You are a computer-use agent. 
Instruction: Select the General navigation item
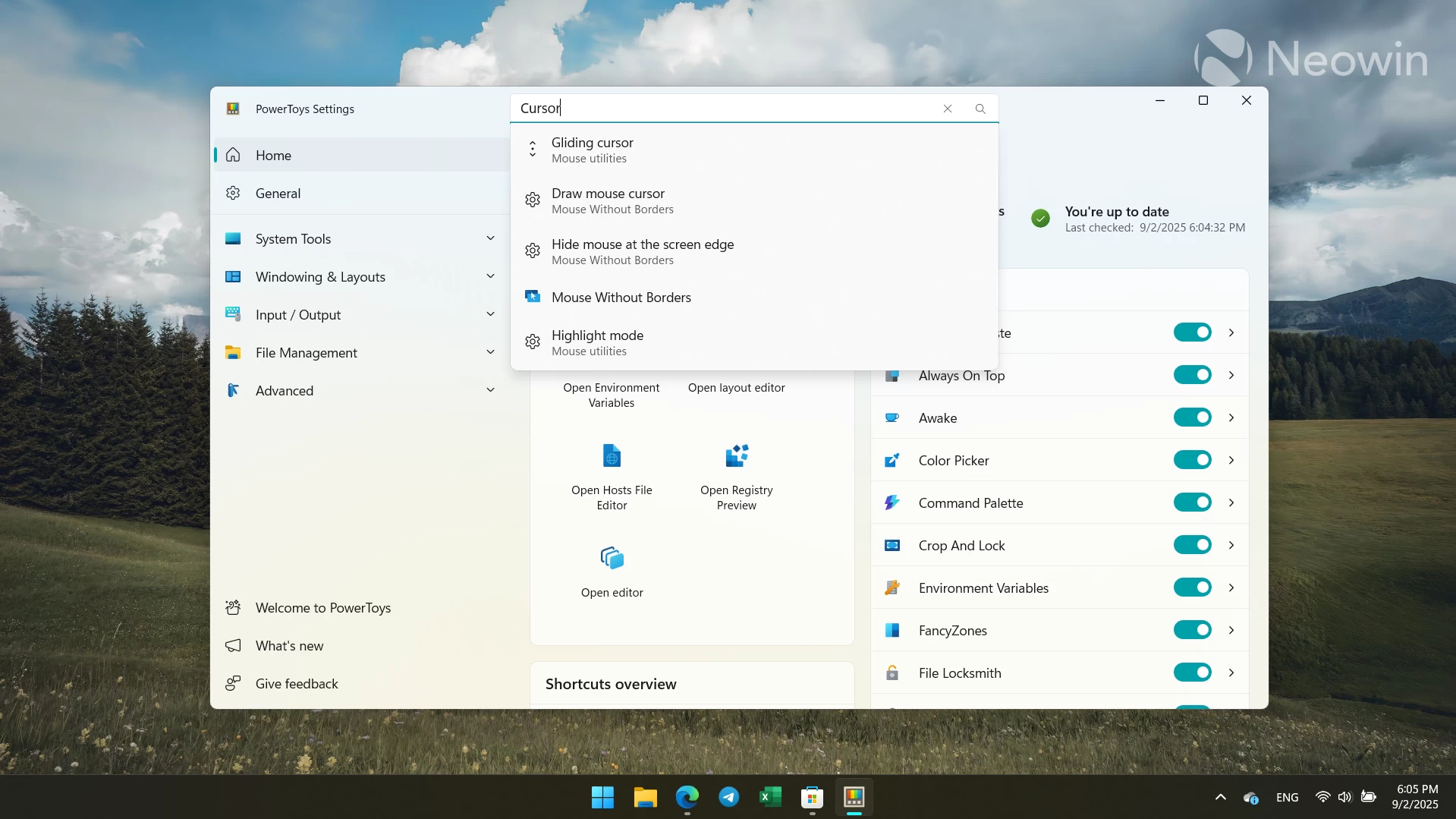click(x=278, y=194)
